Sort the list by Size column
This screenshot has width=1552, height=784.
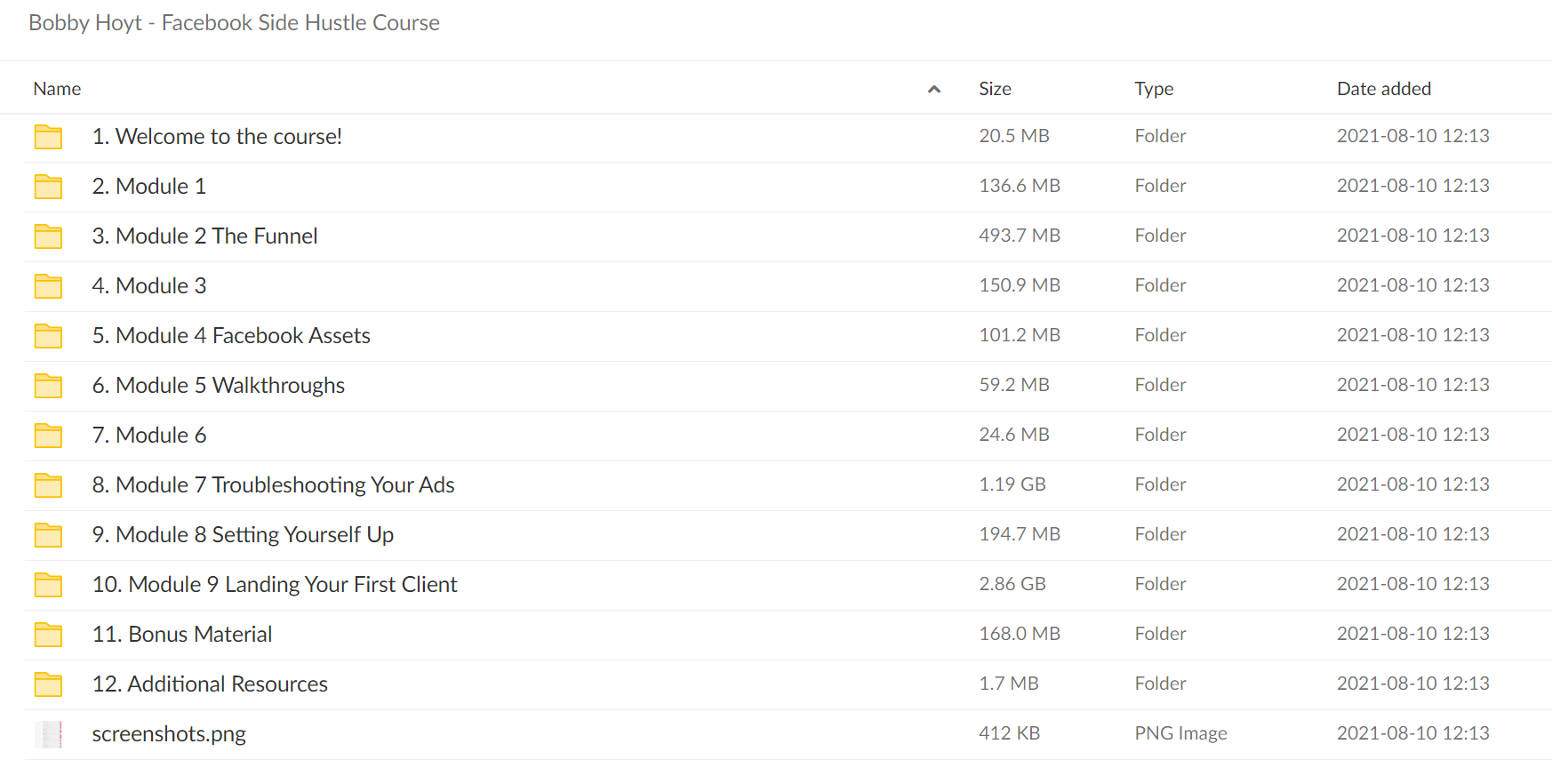(995, 89)
